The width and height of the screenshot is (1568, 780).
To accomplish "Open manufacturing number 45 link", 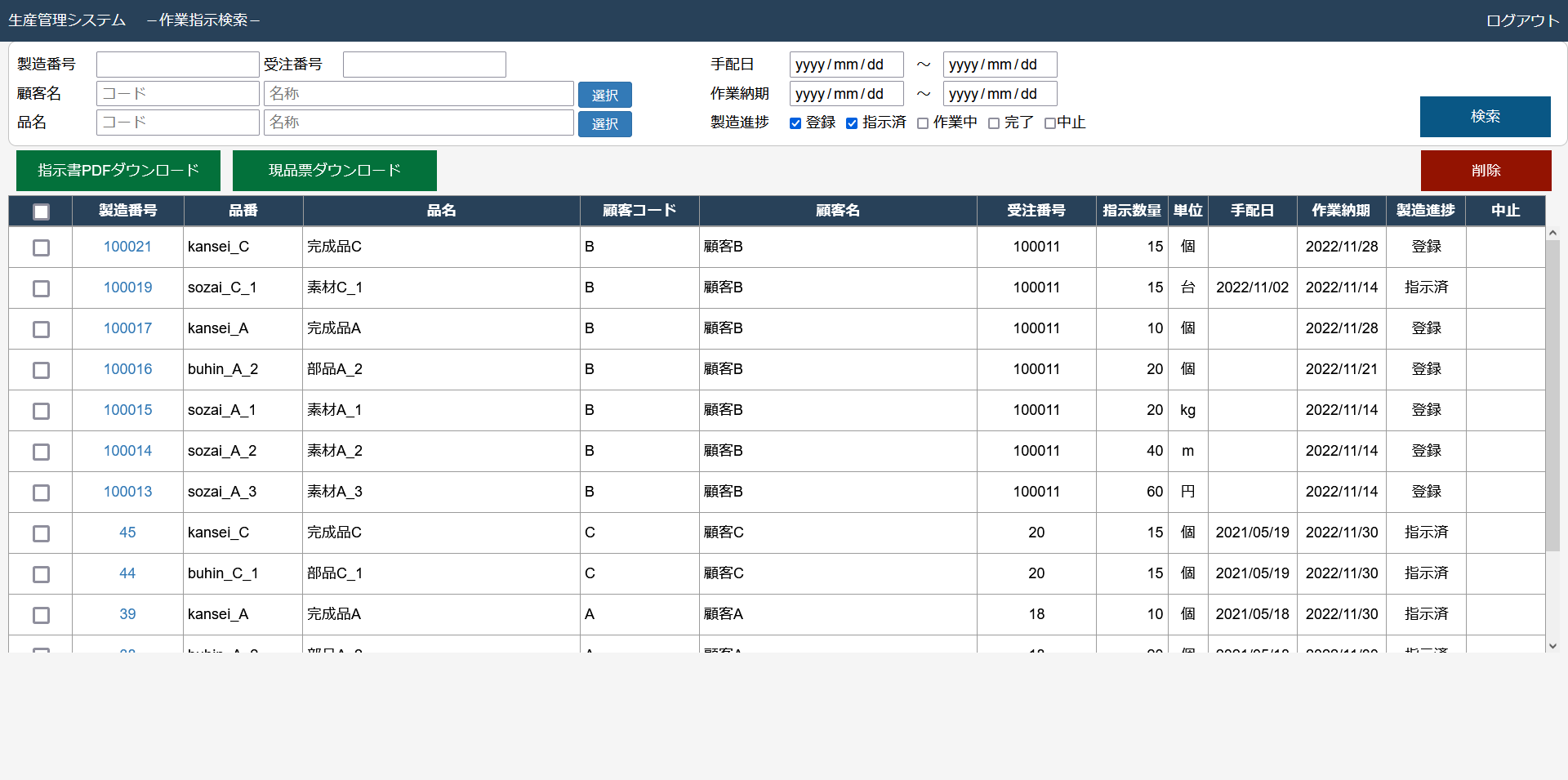I will (127, 533).
